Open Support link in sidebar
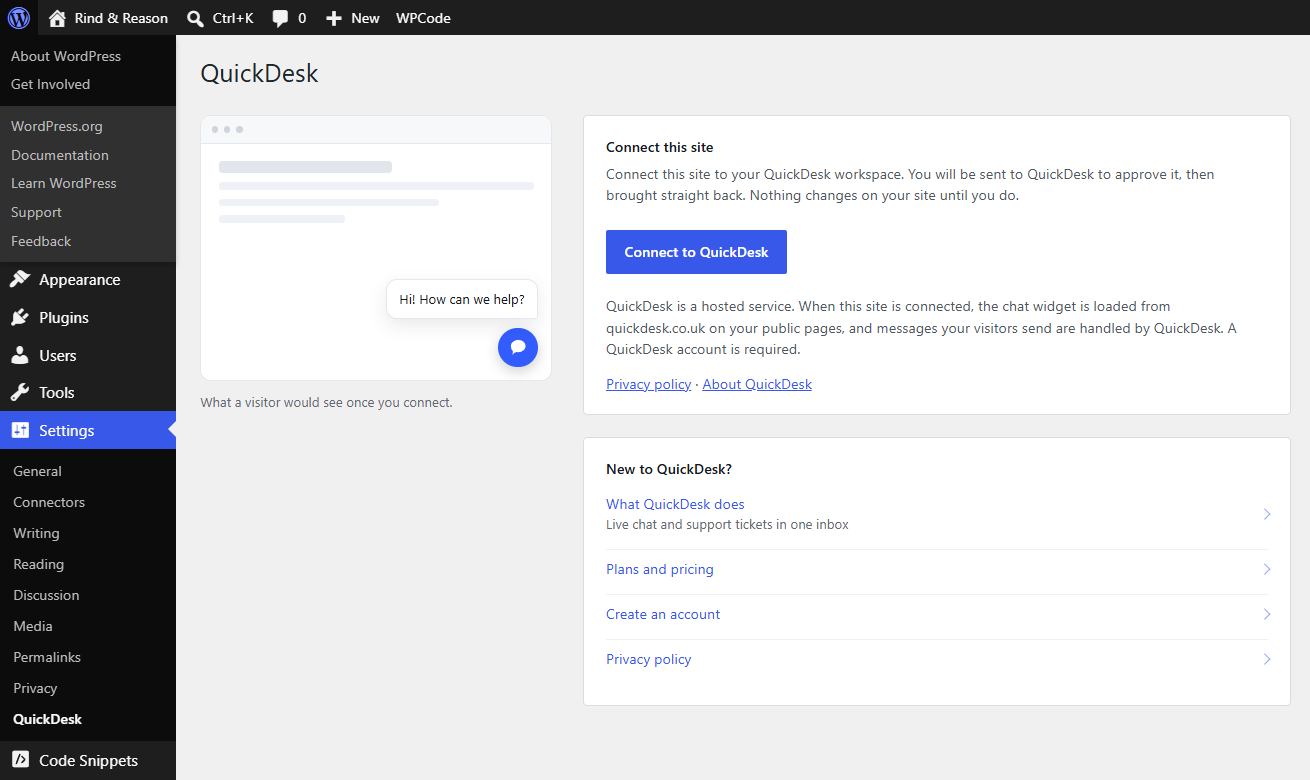 (36, 212)
